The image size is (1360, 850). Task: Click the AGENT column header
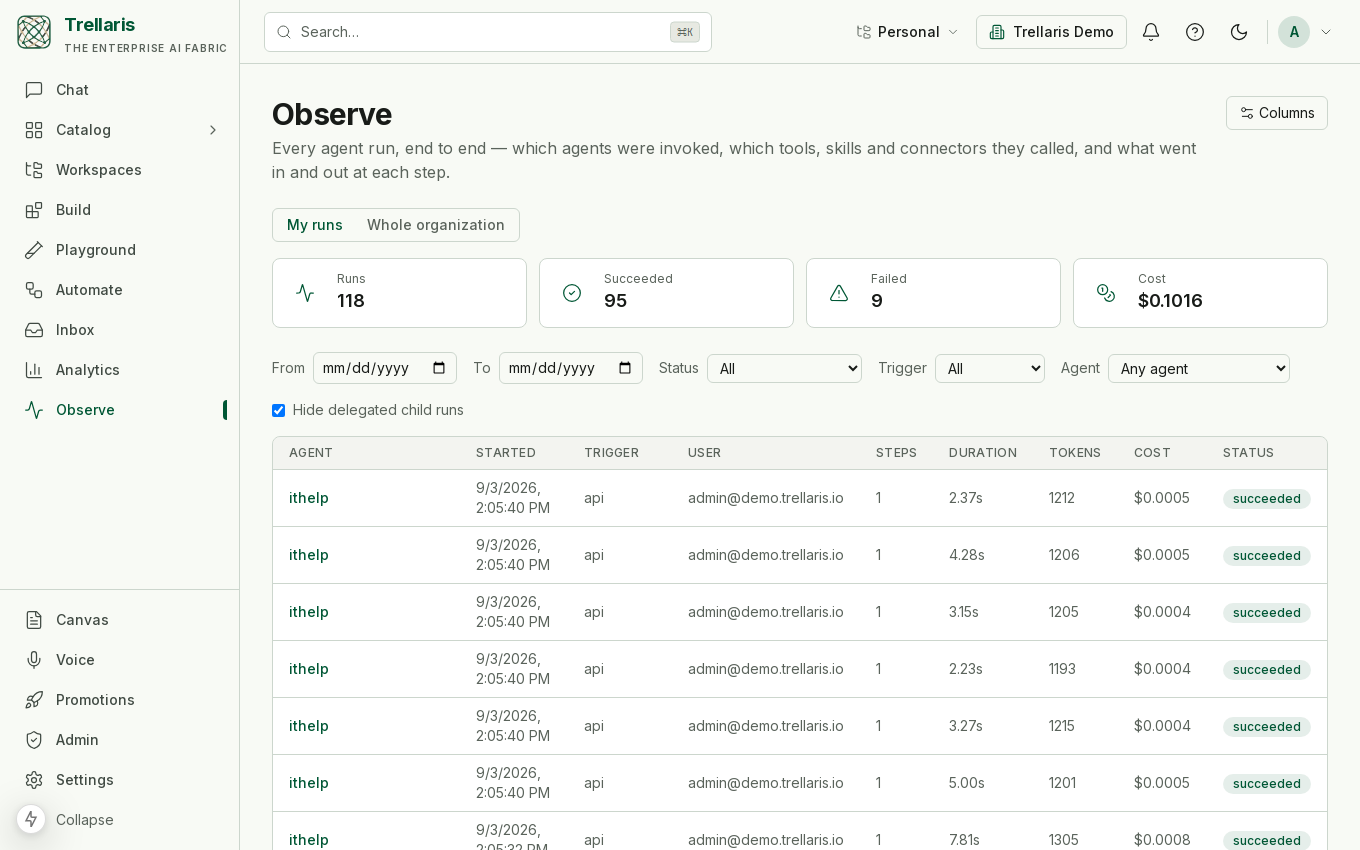[311, 453]
